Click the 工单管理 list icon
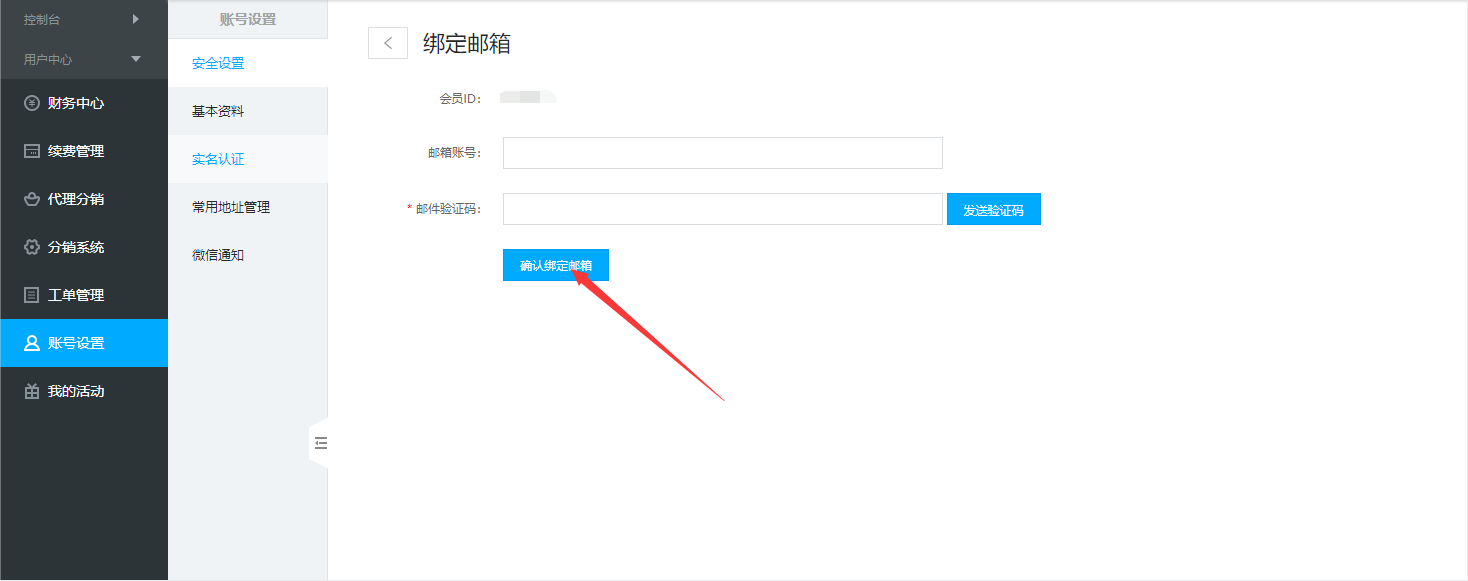Viewport: 1468px width, 581px height. coord(32,295)
